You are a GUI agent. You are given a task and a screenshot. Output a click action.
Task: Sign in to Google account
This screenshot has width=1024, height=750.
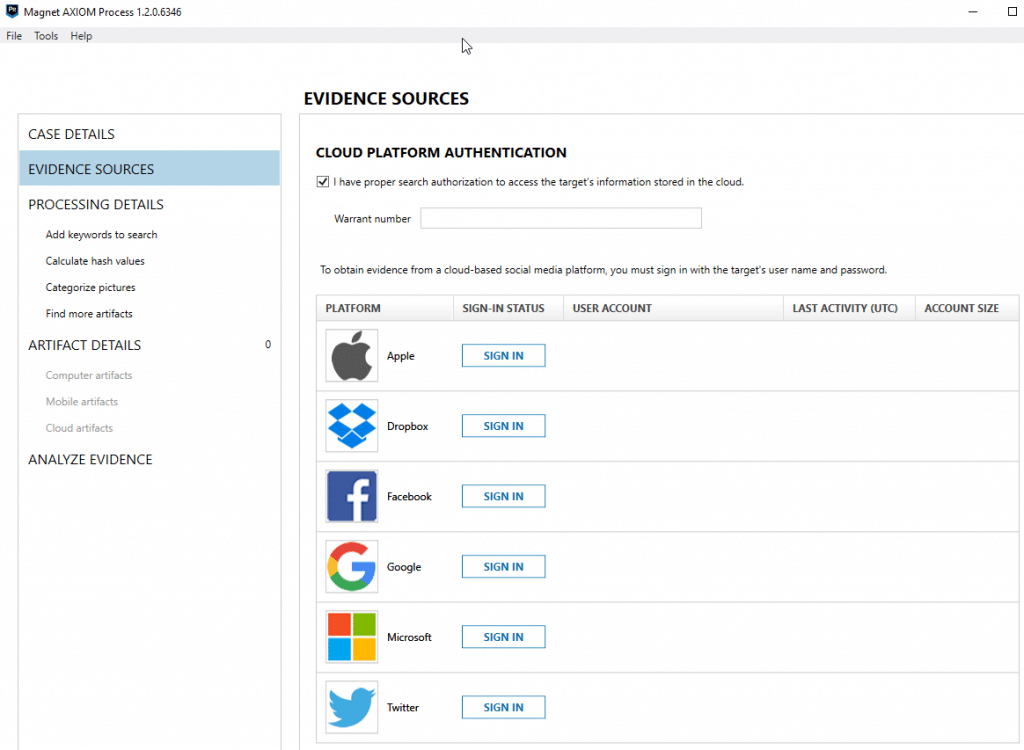504,566
